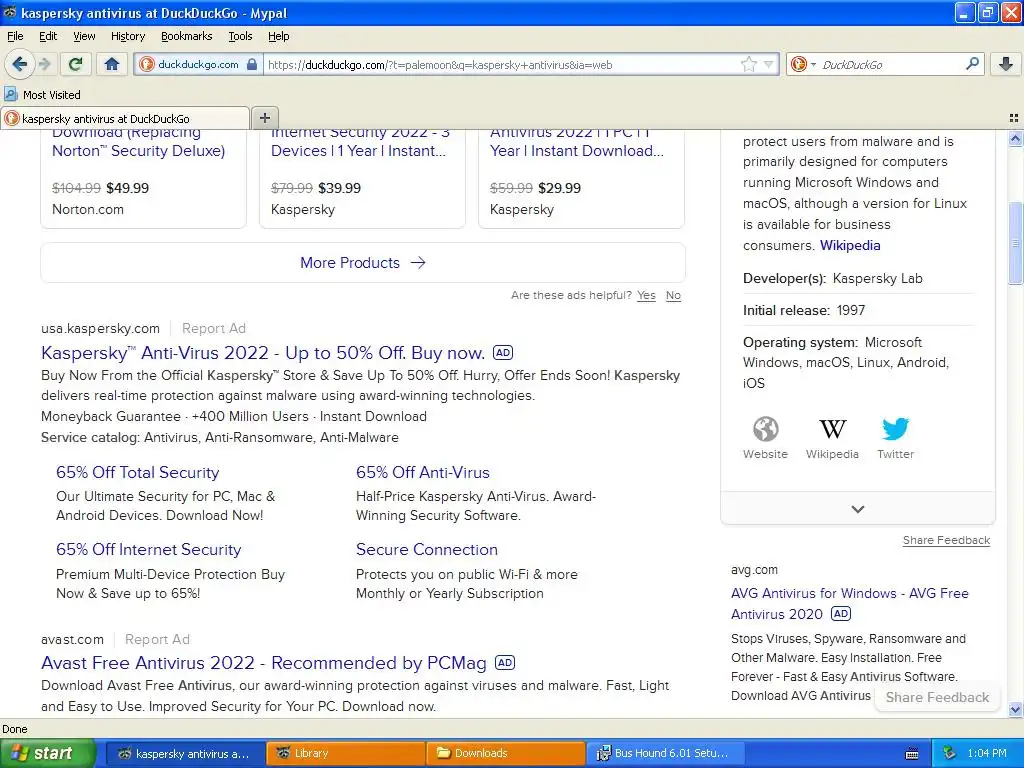Viewport: 1024px width, 768px height.
Task: Open a new tab with plus button
Action: pos(264,118)
